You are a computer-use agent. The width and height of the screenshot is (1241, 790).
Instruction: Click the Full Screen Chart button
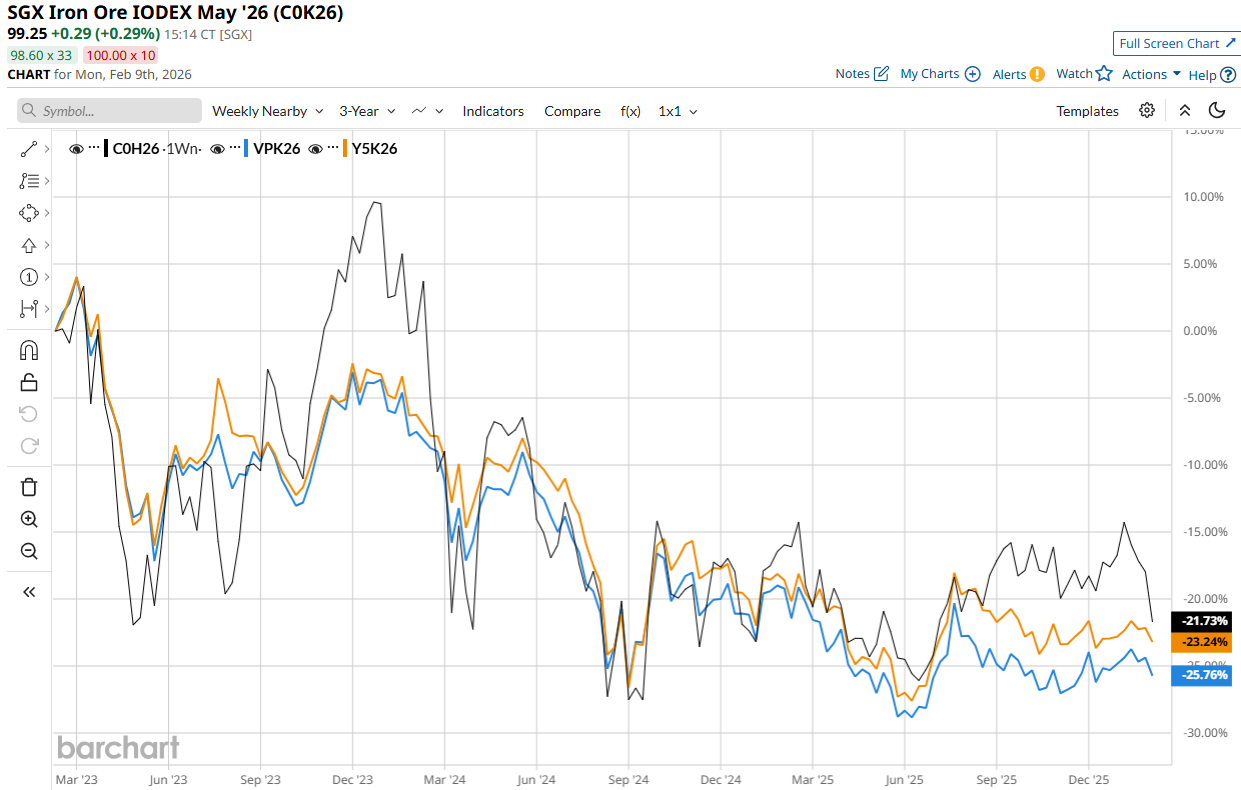click(x=1176, y=43)
